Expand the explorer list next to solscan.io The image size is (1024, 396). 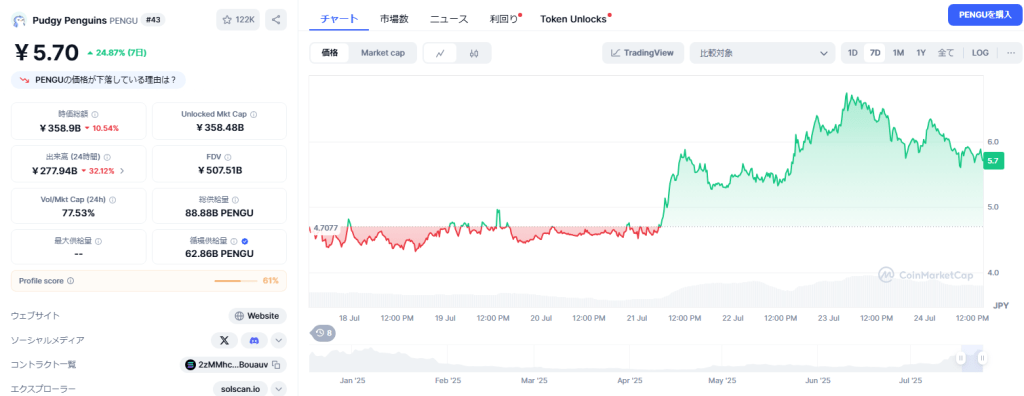tap(279, 389)
